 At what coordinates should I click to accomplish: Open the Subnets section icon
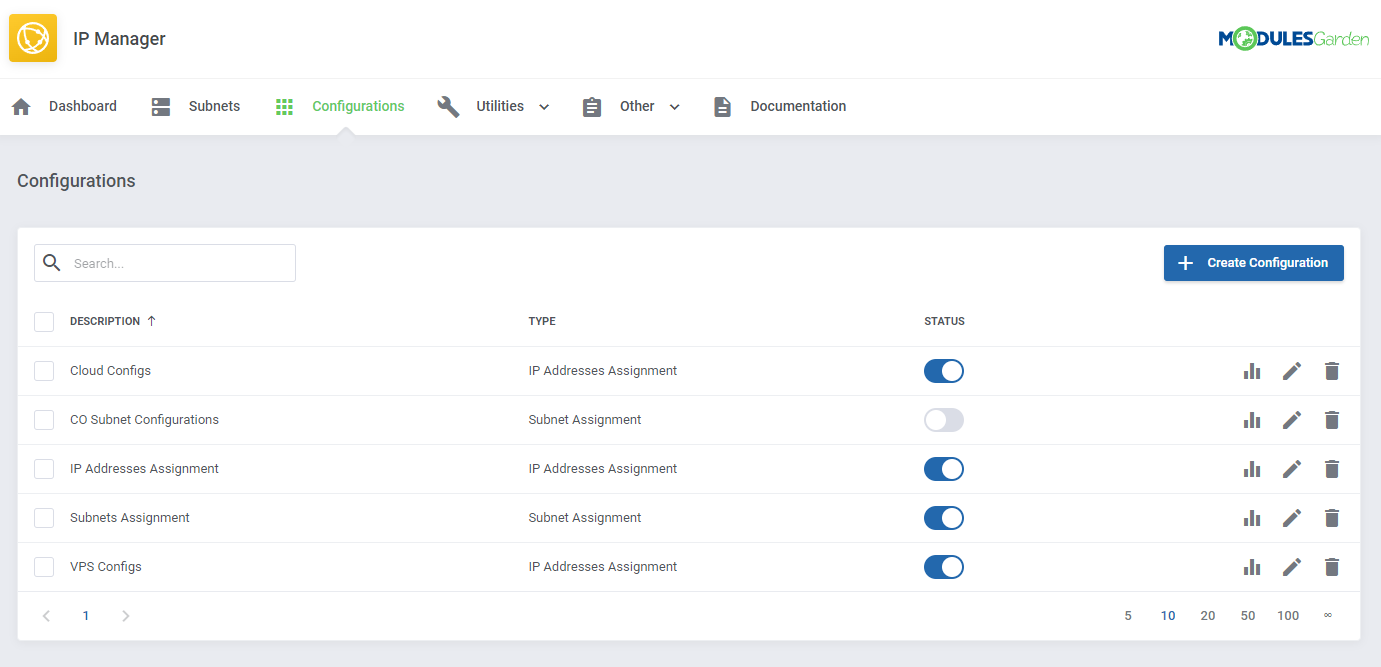[x=160, y=106]
